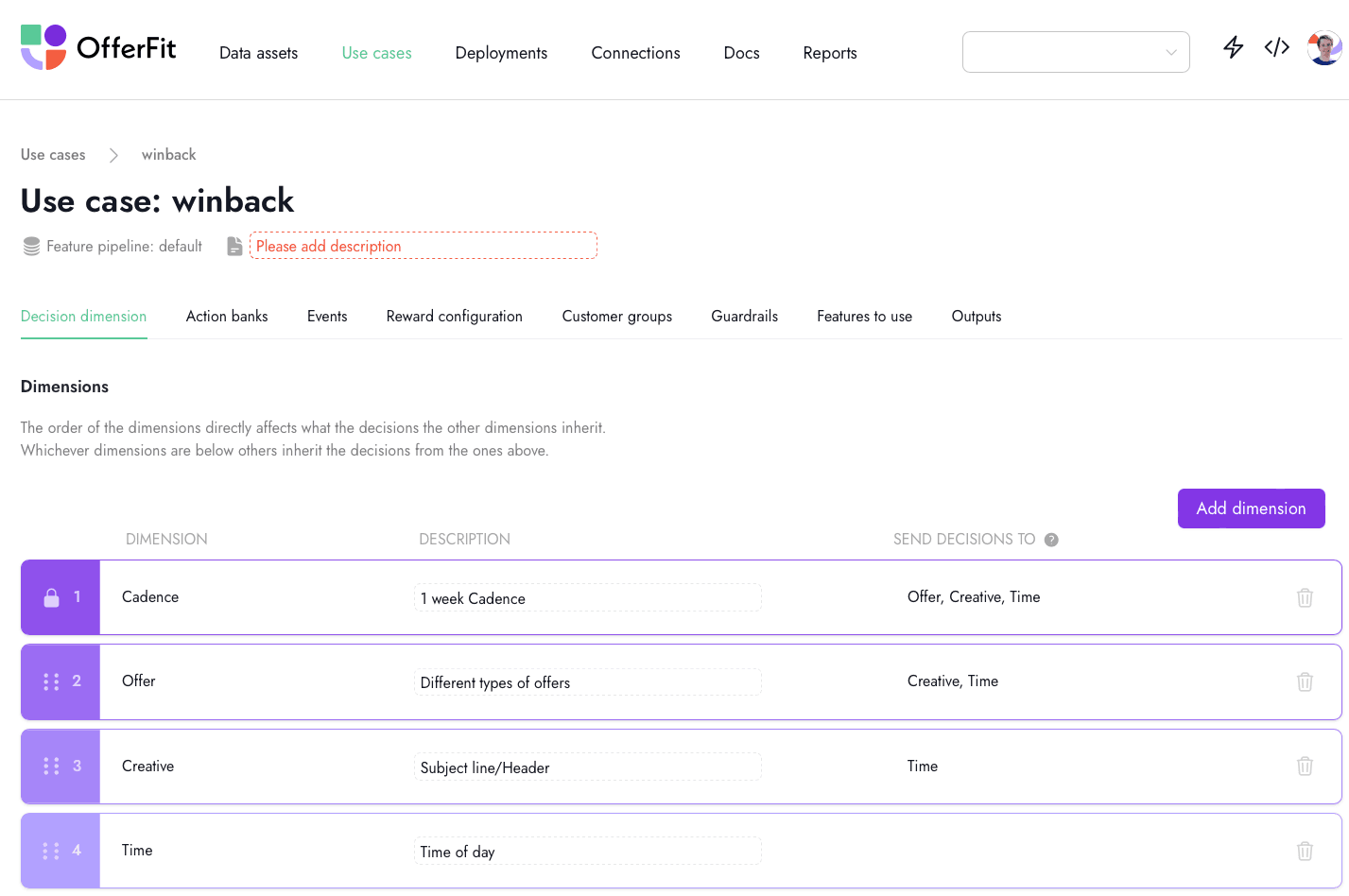Click the Please add description field
Image resolution: width=1349 pixels, height=896 pixels.
(x=423, y=246)
